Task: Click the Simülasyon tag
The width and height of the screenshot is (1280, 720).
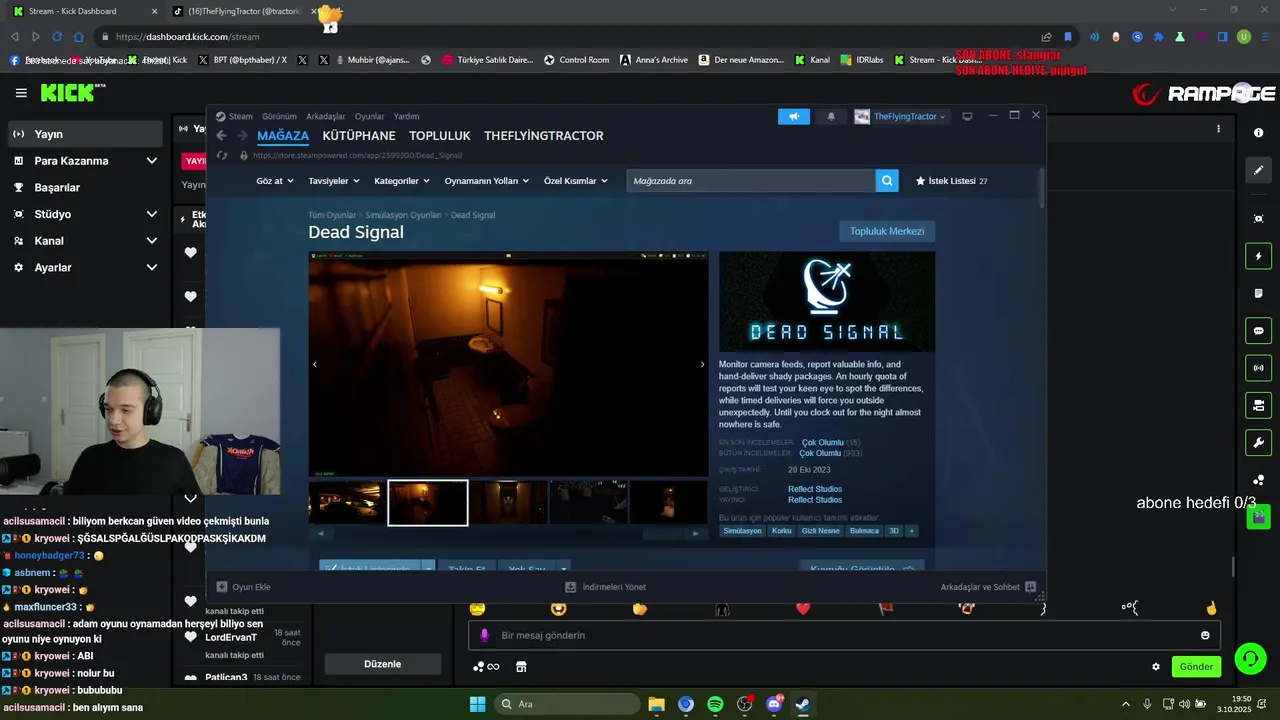Action: 743,531
